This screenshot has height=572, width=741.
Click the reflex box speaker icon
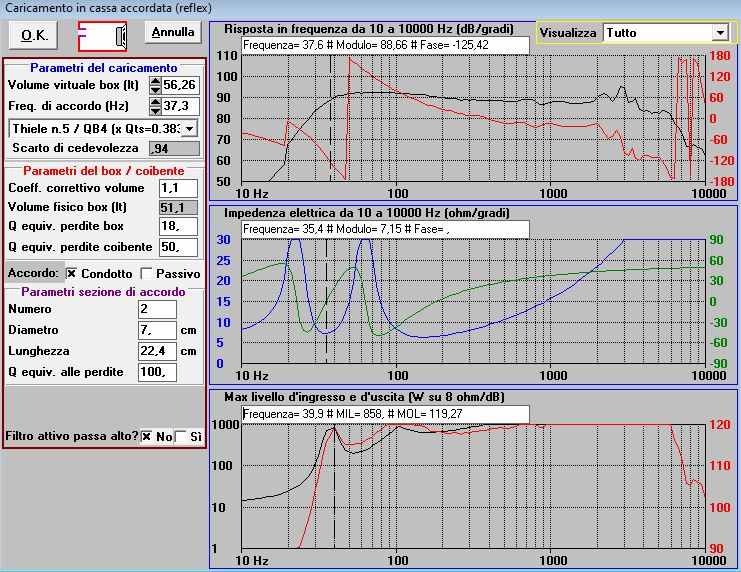[x=102, y=36]
